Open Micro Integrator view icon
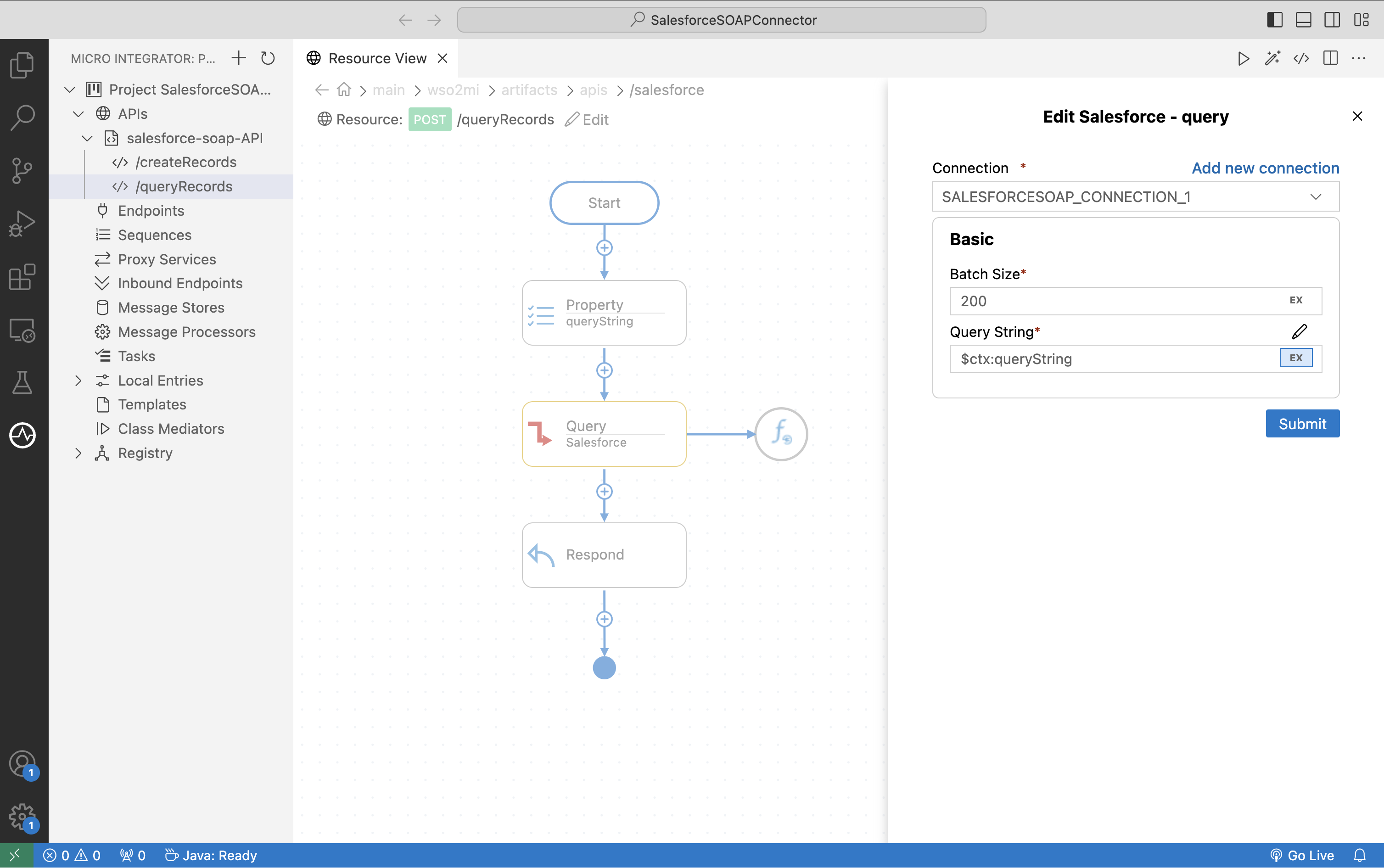This screenshot has width=1384, height=868. coord(23,435)
